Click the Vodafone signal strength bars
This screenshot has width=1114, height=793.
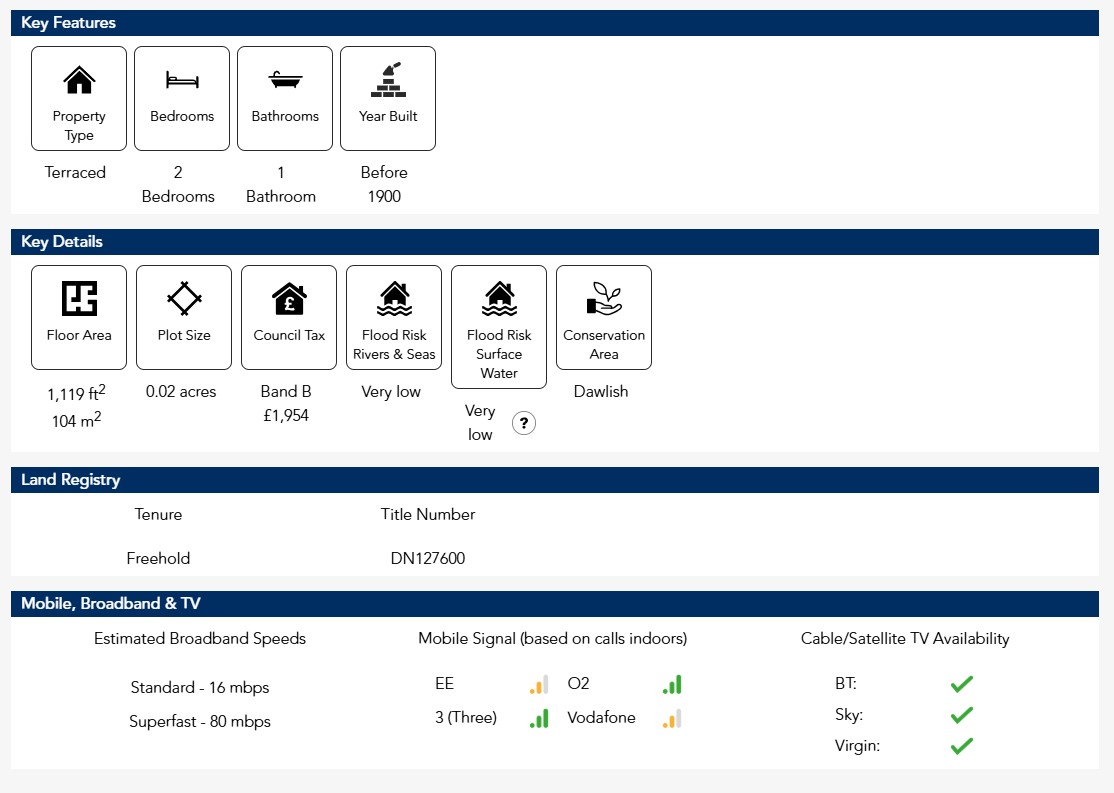pos(672,718)
